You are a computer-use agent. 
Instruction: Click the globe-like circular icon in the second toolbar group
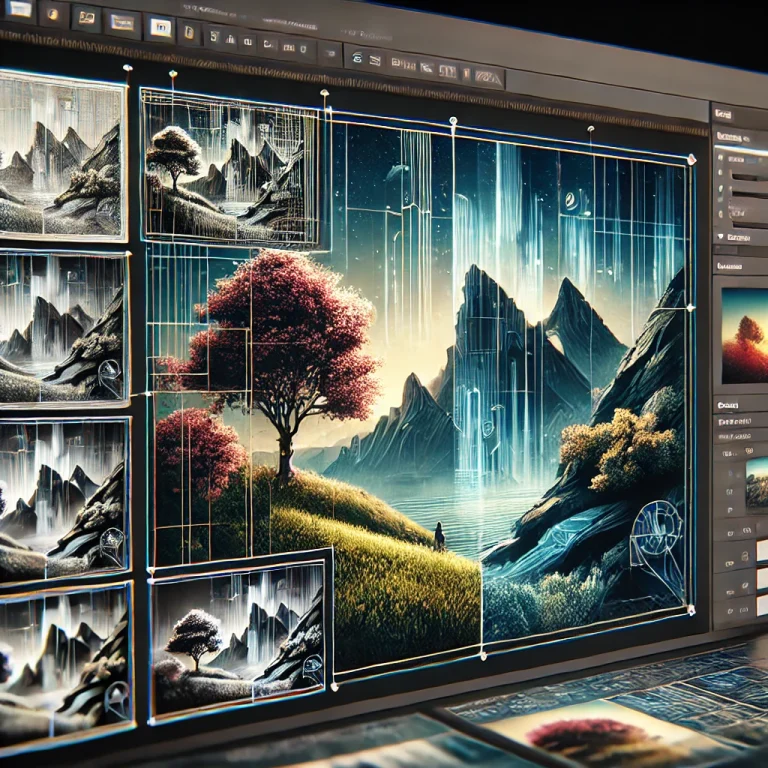click(x=358, y=58)
